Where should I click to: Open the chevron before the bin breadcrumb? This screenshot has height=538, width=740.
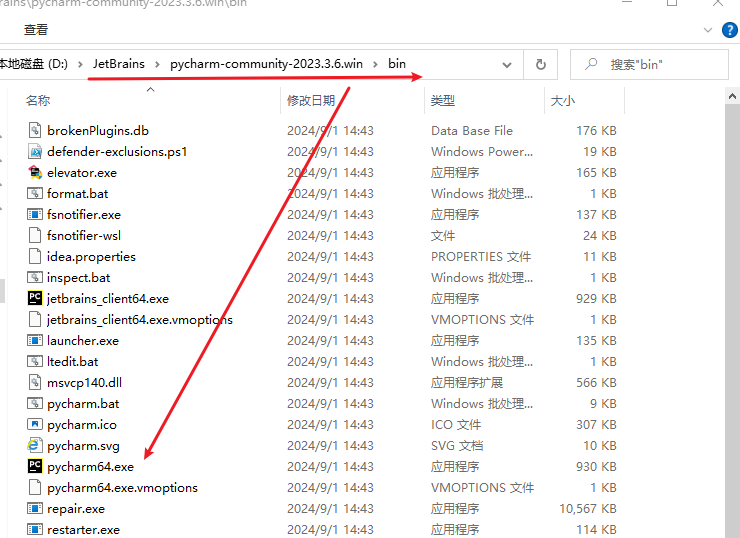[x=376, y=64]
